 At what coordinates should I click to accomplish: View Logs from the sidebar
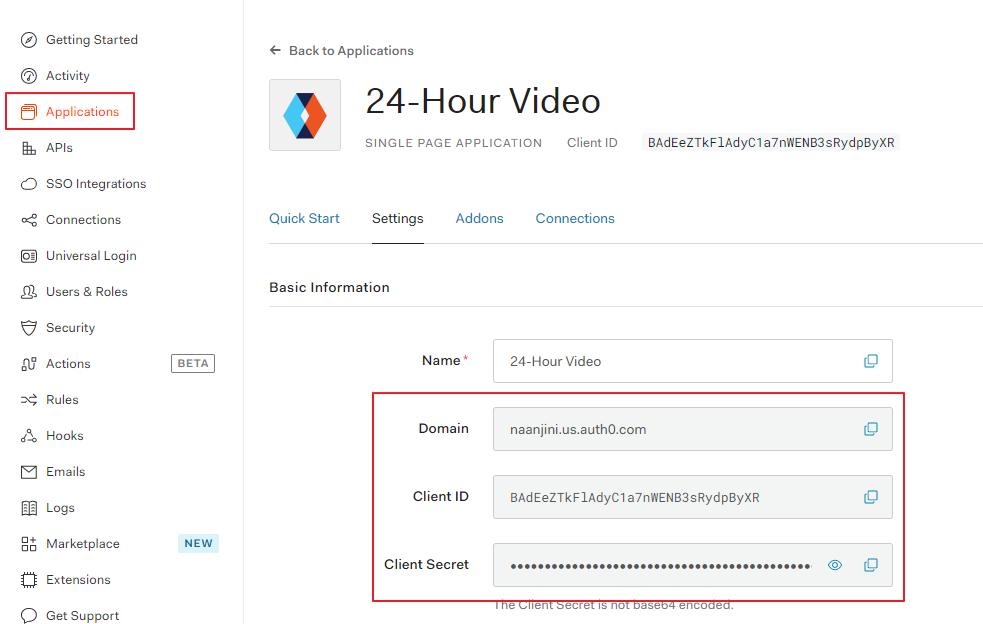click(60, 508)
